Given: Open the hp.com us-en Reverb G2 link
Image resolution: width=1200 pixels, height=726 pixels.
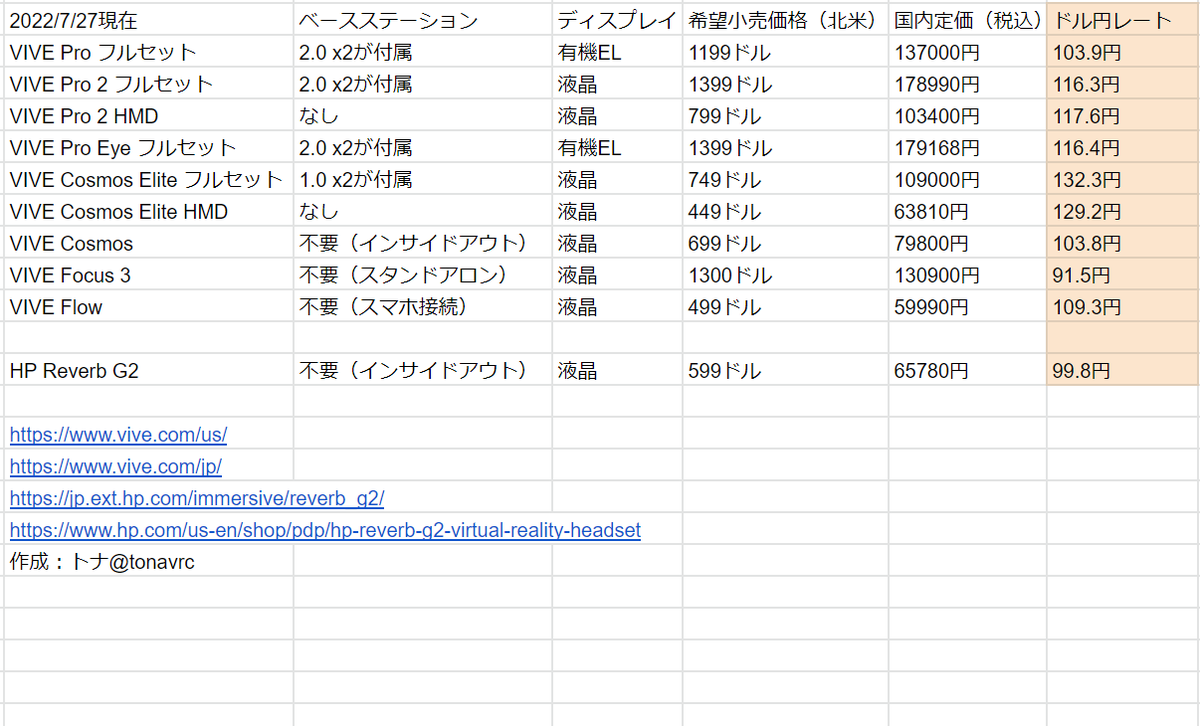Looking at the screenshot, I should (x=325, y=530).
